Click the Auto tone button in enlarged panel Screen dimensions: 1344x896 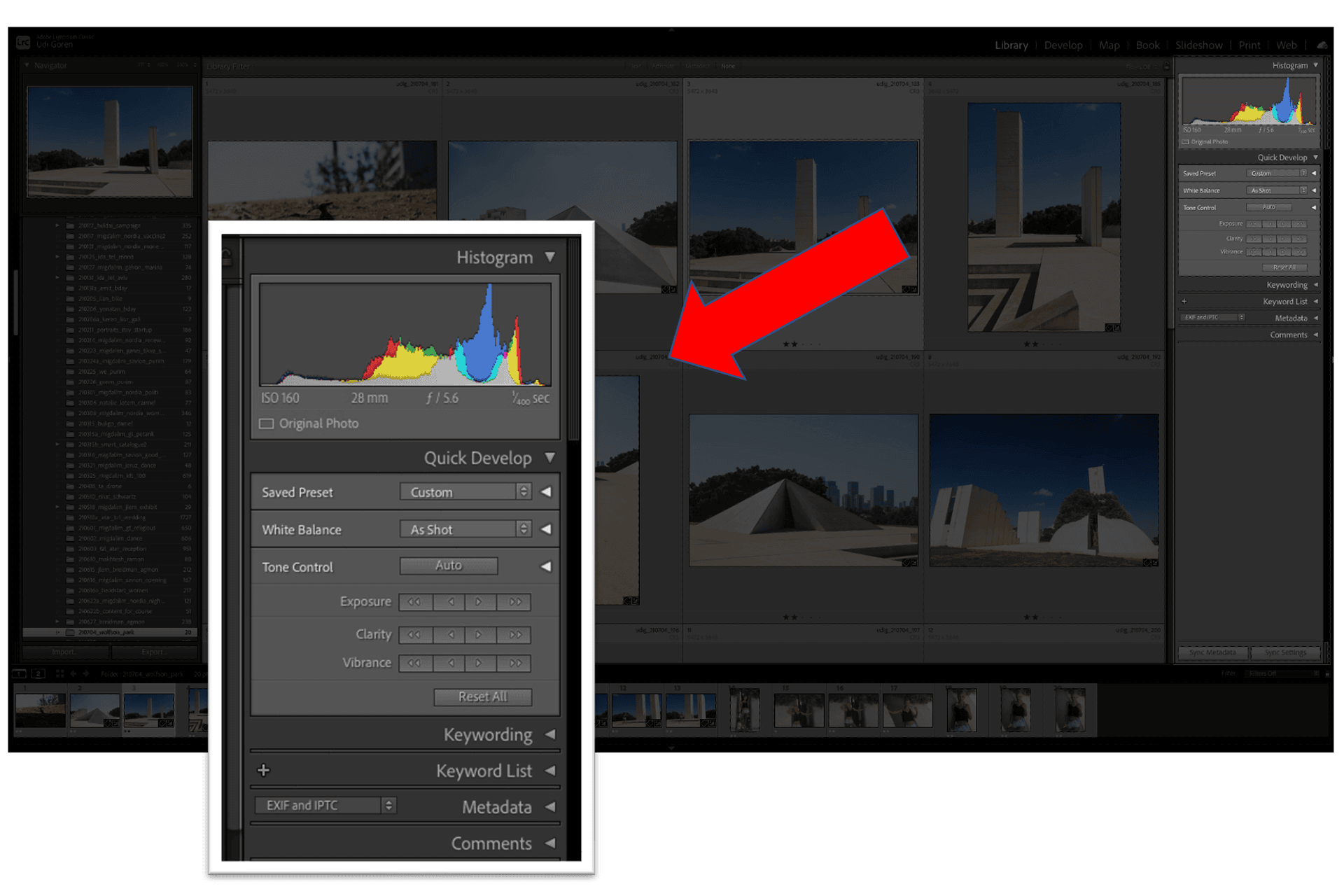pos(449,566)
